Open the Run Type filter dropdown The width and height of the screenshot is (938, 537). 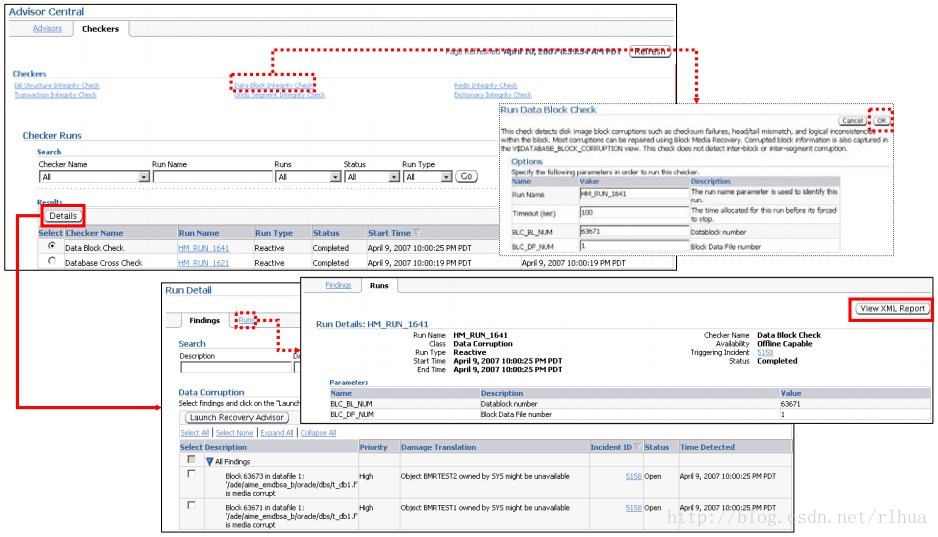[446, 177]
